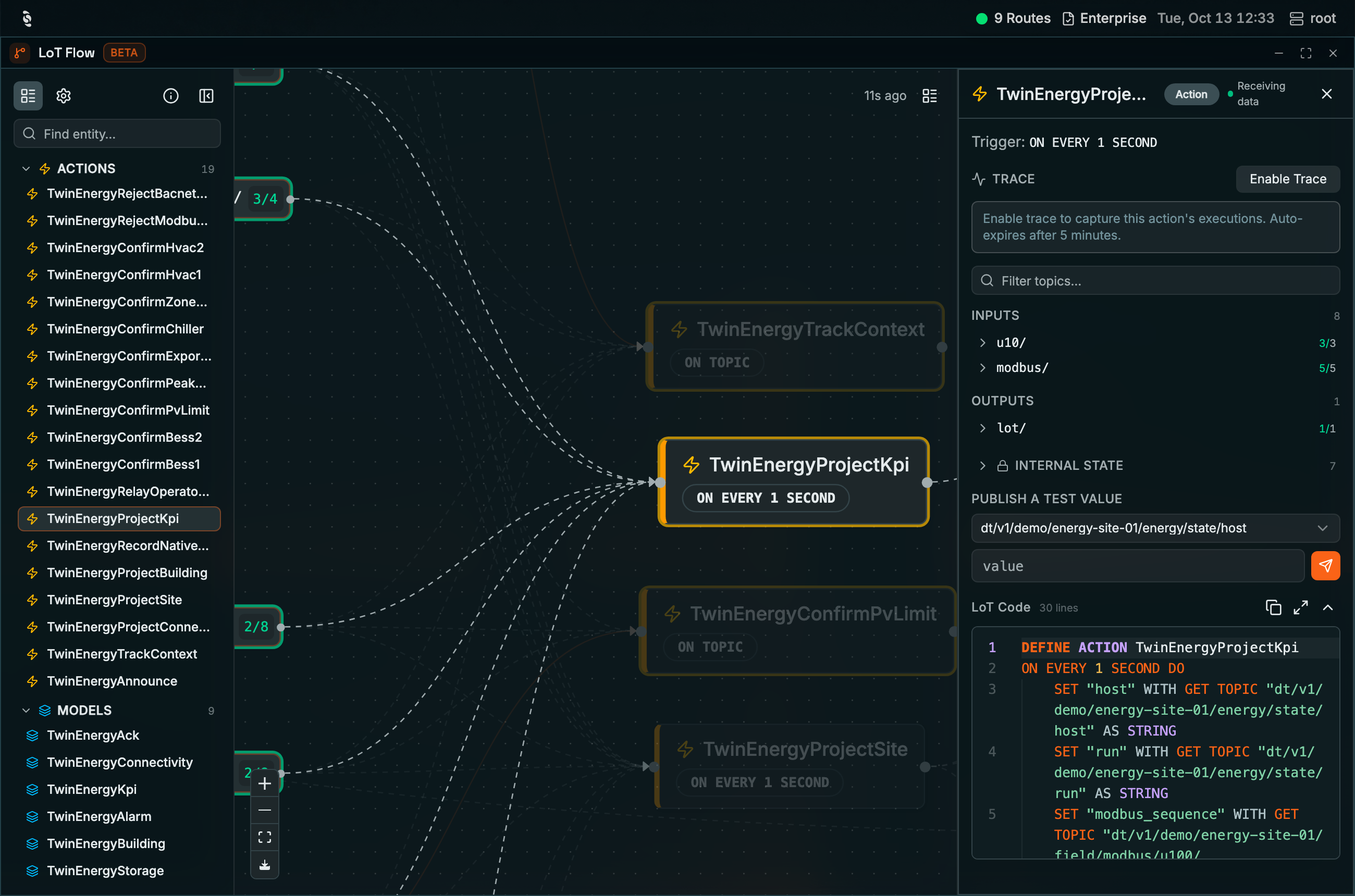Check the 9 Routes status
This screenshot has width=1355, height=896.
pyautogui.click(x=1013, y=18)
